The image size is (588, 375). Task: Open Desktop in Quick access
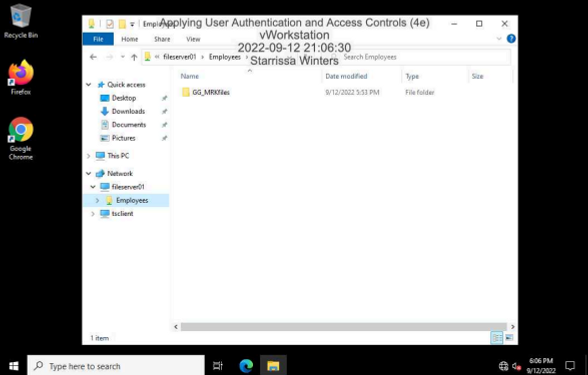pyautogui.click(x=124, y=98)
